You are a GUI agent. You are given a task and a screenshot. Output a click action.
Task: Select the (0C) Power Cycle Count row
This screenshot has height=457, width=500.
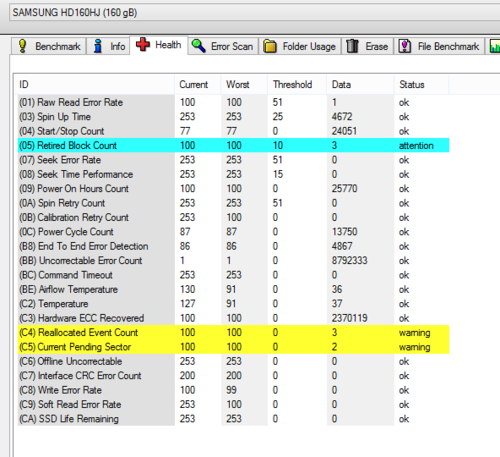pyautogui.click(x=233, y=232)
